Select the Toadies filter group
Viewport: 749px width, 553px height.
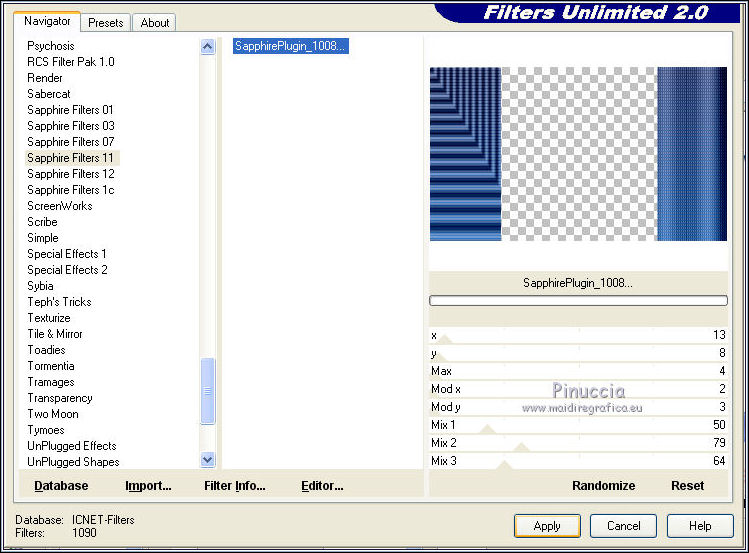coord(46,350)
